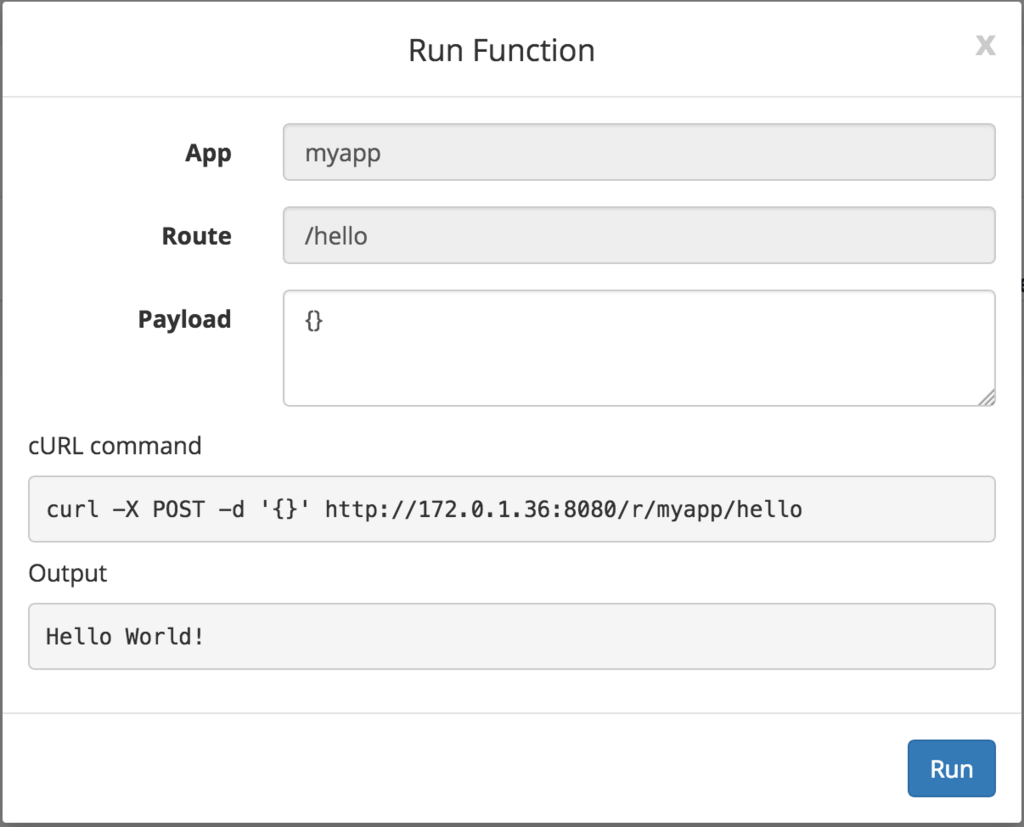Click the App field label
Viewport: 1024px width, 827px height.
[x=208, y=153]
